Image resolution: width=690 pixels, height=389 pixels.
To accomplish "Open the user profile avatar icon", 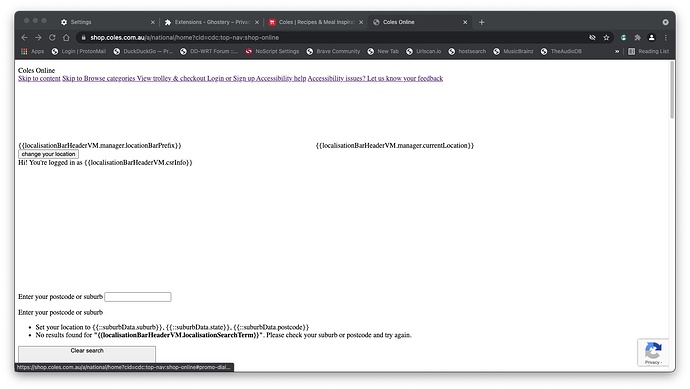I will pyautogui.click(x=651, y=37).
